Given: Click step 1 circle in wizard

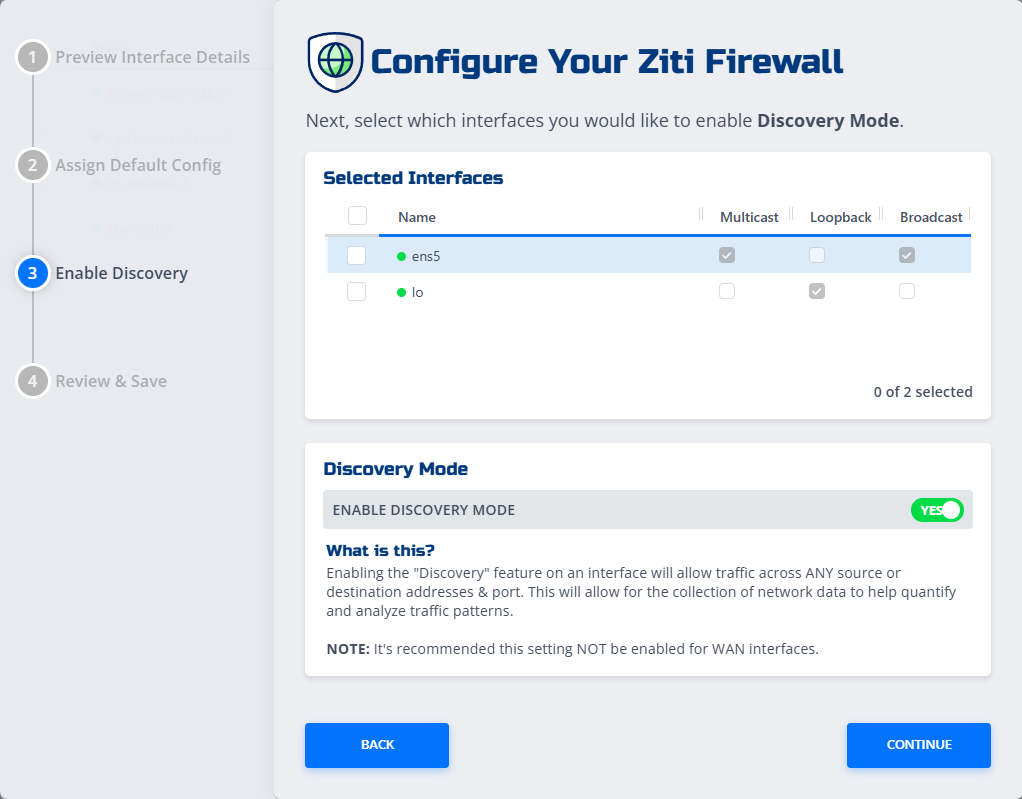Looking at the screenshot, I should click(x=33, y=57).
